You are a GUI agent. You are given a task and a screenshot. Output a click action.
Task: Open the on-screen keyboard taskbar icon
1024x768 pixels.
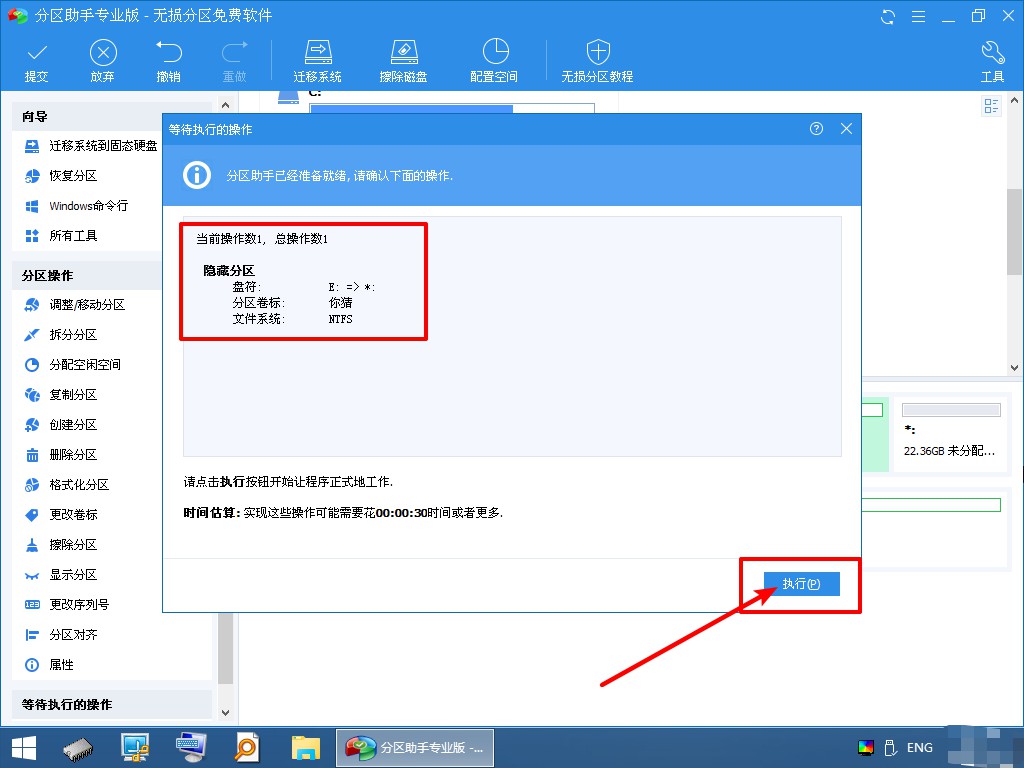pos(191,748)
